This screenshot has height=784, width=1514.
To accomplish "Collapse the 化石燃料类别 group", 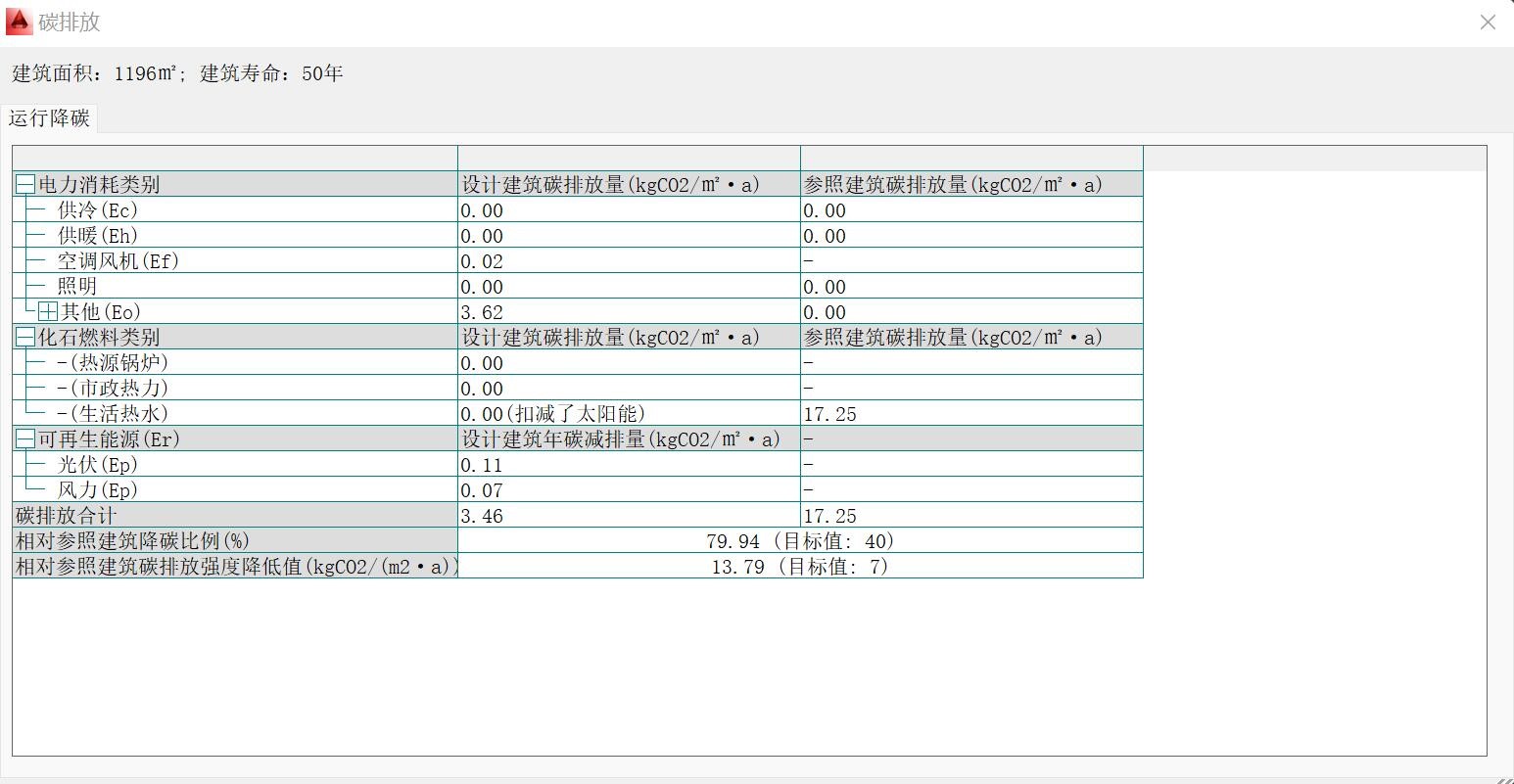I will (25, 338).
